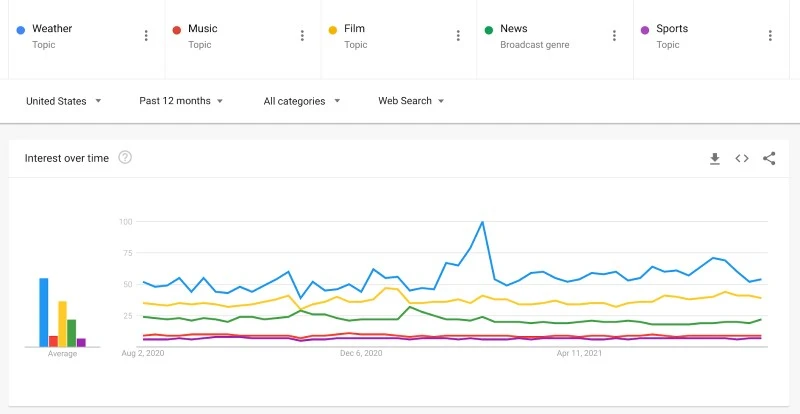The height and width of the screenshot is (414, 800).
Task: Click the highest peak of the blue line
Action: (483, 222)
